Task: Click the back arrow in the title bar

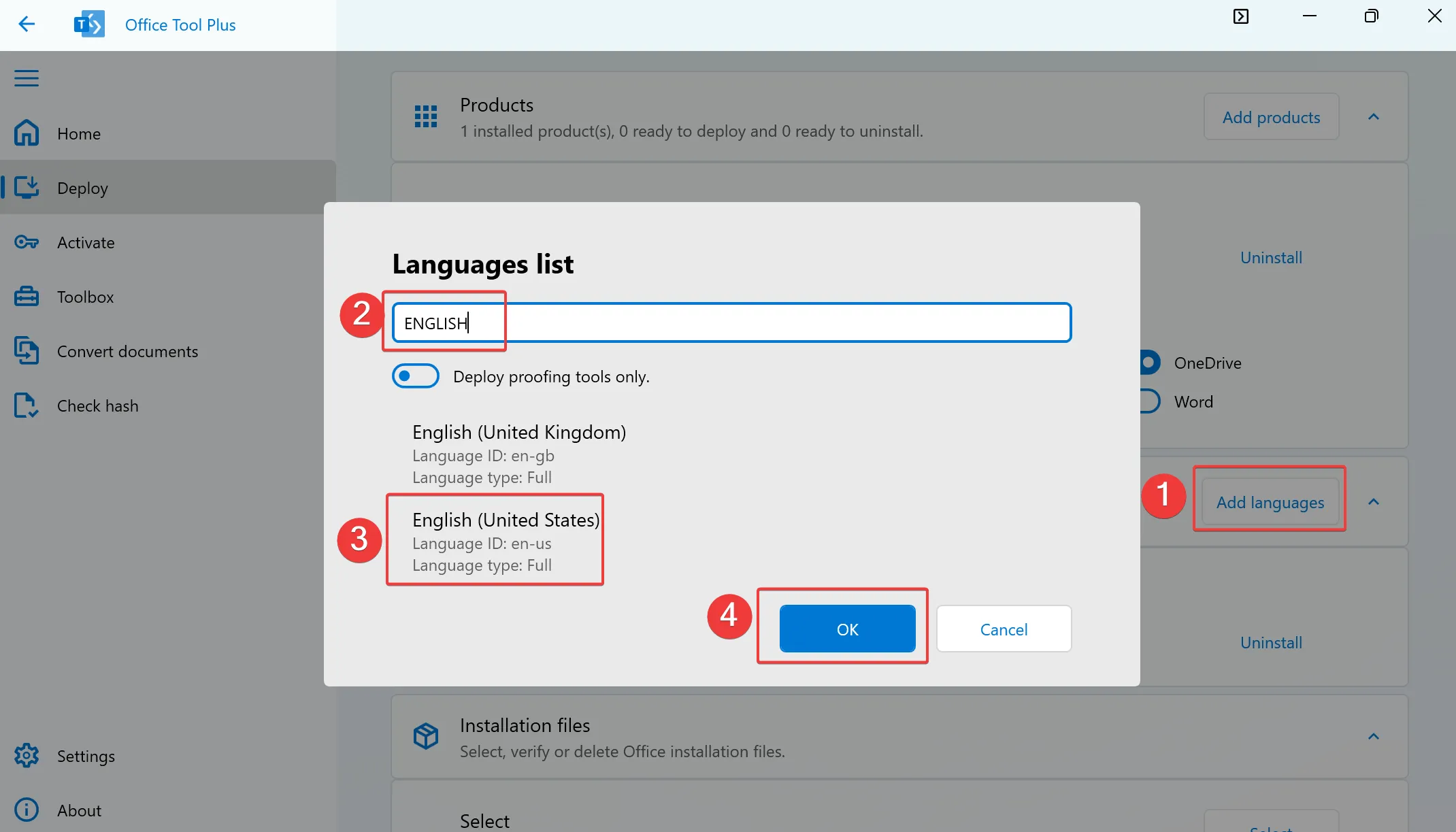Action: pyautogui.click(x=27, y=24)
